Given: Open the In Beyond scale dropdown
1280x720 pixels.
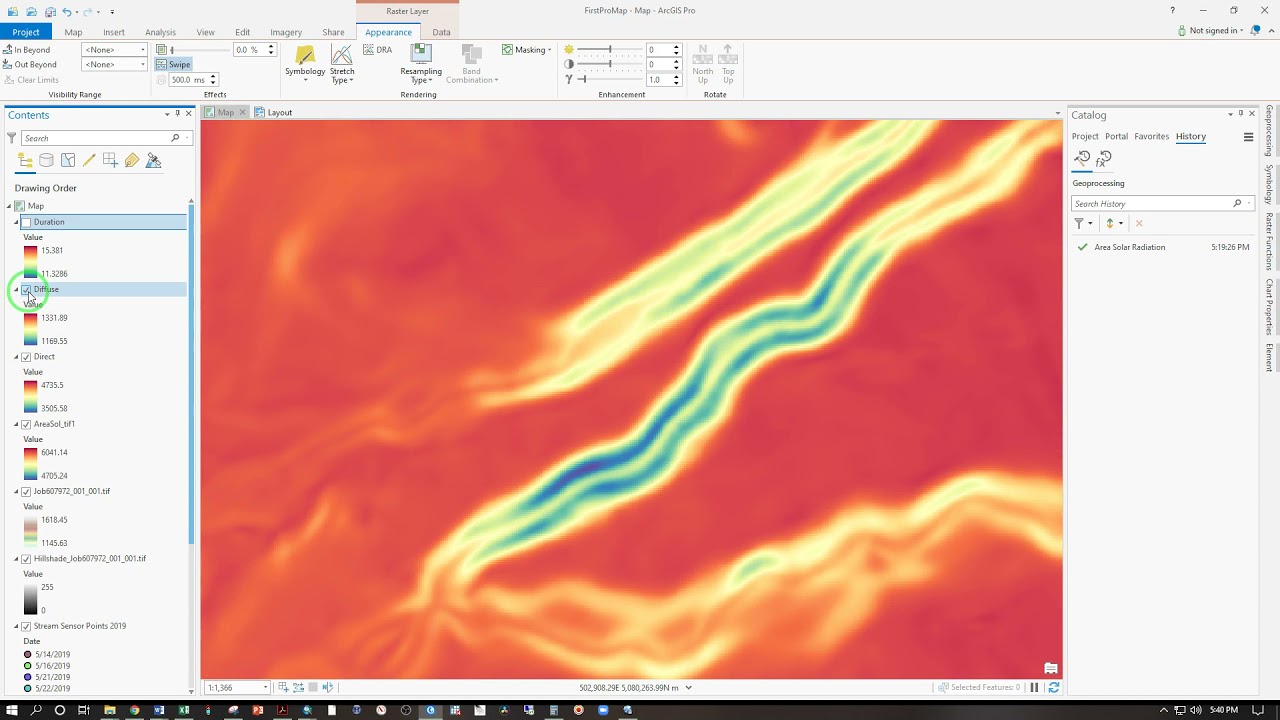Looking at the screenshot, I should [142, 50].
